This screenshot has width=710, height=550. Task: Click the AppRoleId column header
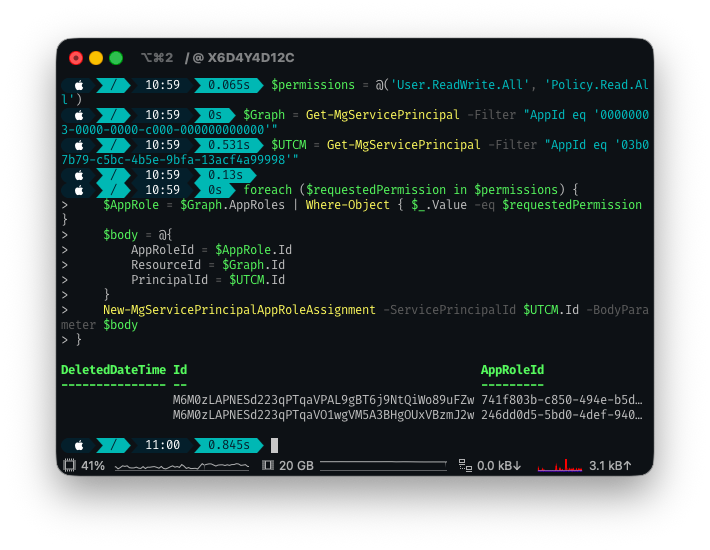pos(512,370)
